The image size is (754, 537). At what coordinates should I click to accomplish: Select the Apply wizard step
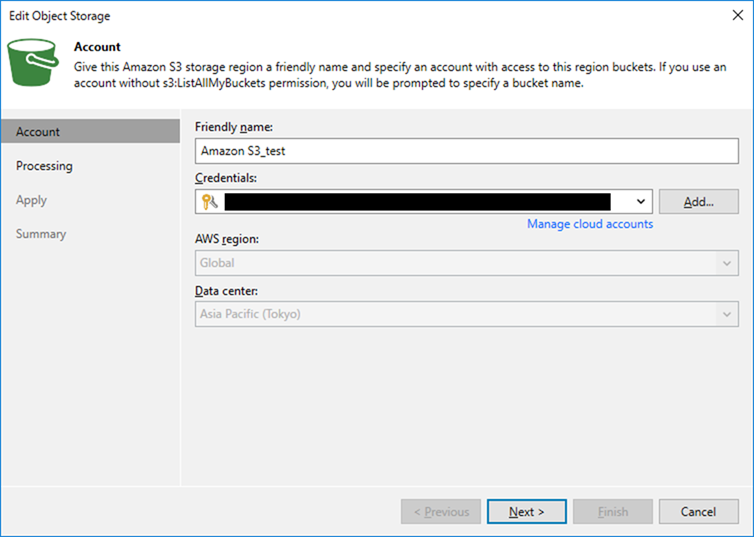[31, 200]
